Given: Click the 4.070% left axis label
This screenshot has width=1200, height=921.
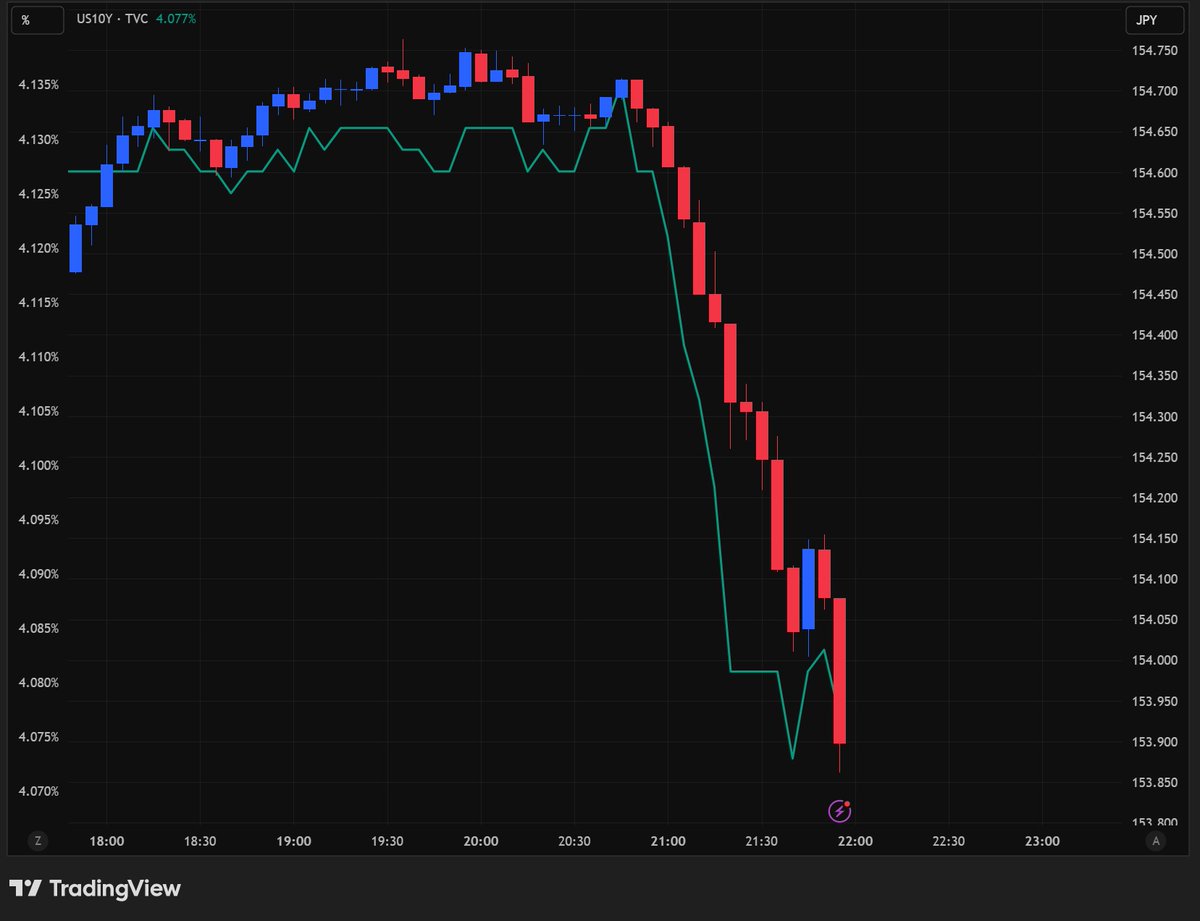Looking at the screenshot, I should (38, 791).
